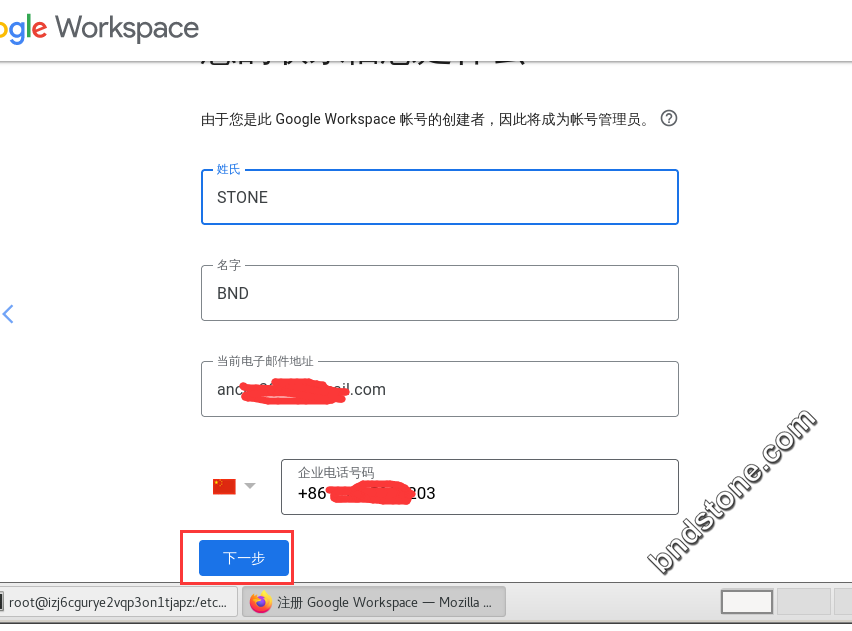Select the first workspace switcher box
This screenshot has width=852, height=631.
point(747,602)
